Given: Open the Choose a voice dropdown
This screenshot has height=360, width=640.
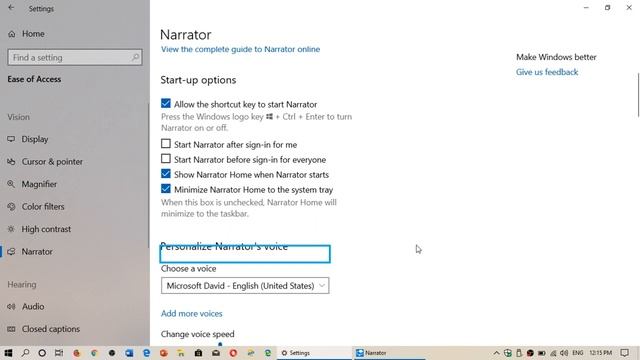Looking at the screenshot, I should 245,286.
